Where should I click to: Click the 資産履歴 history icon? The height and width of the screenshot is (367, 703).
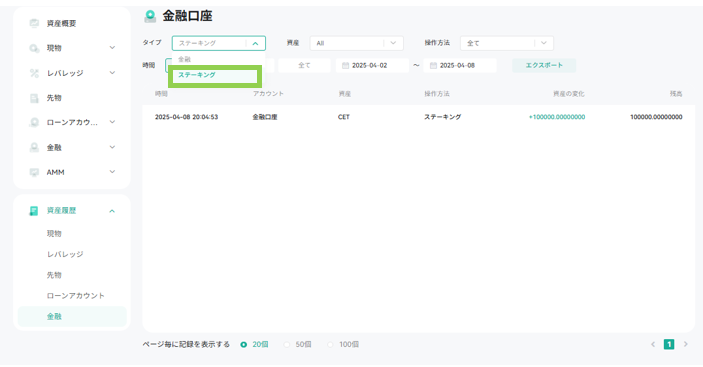[34, 211]
